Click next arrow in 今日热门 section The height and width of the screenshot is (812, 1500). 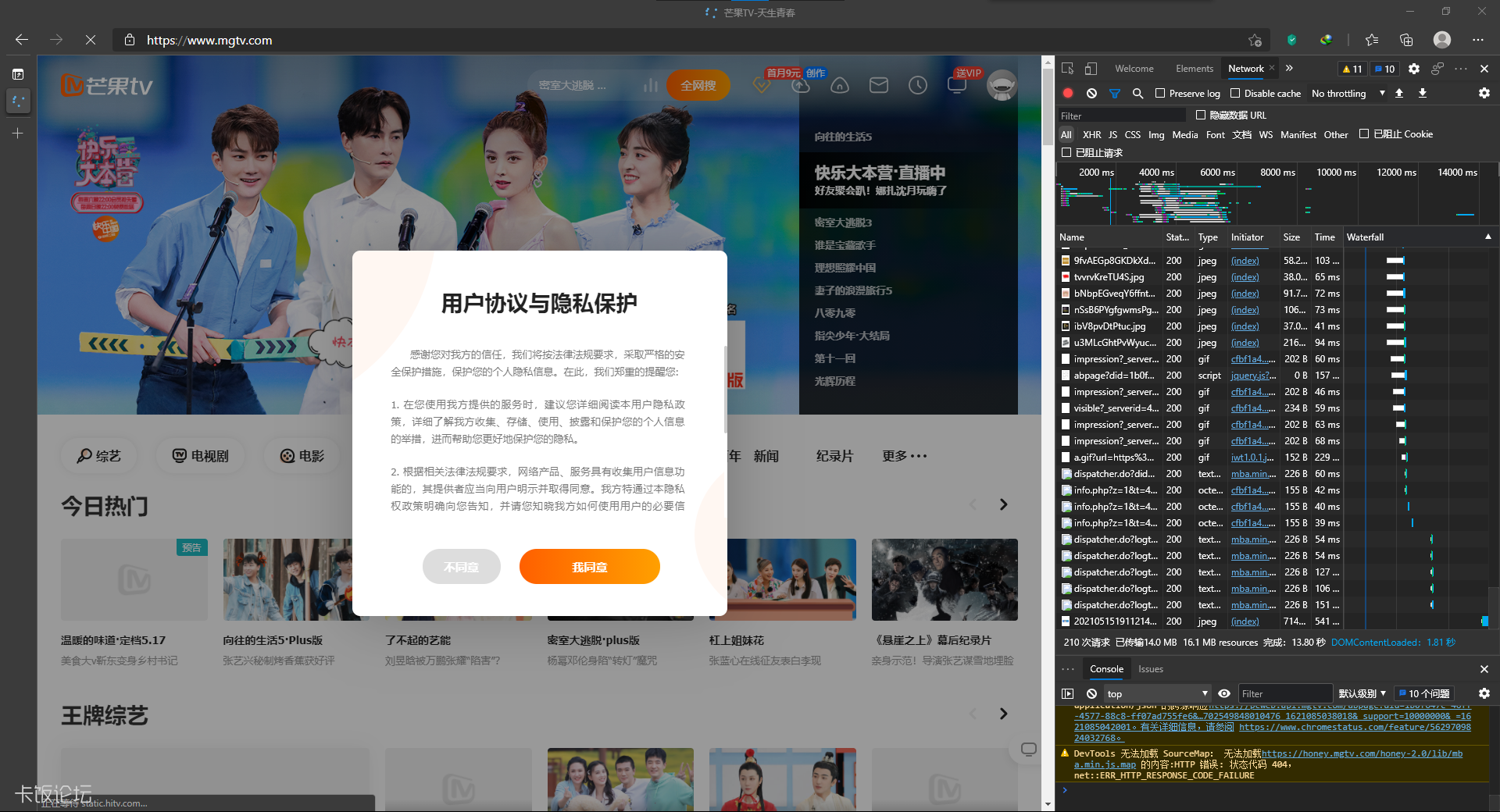(1003, 505)
